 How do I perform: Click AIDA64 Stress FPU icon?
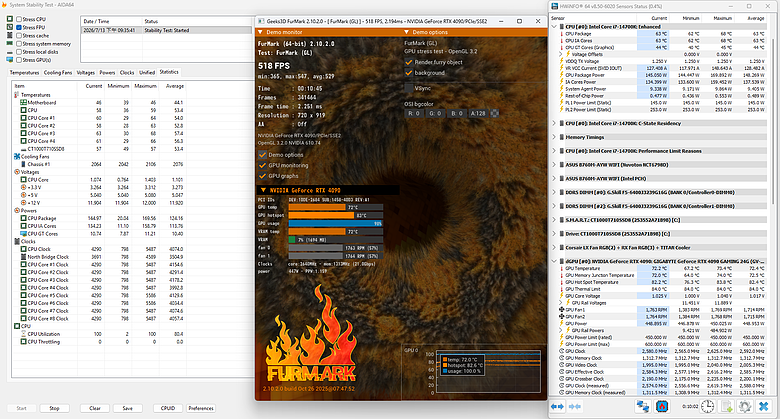tap(9, 27)
